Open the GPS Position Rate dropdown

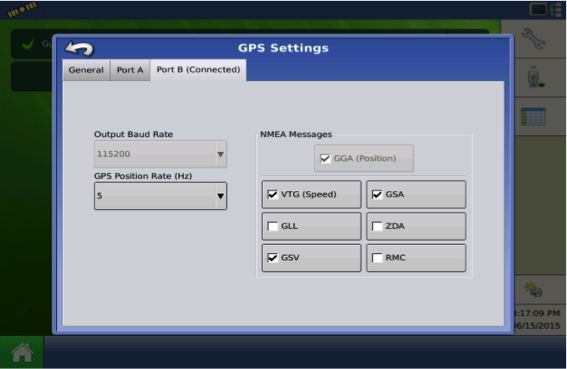(160, 196)
